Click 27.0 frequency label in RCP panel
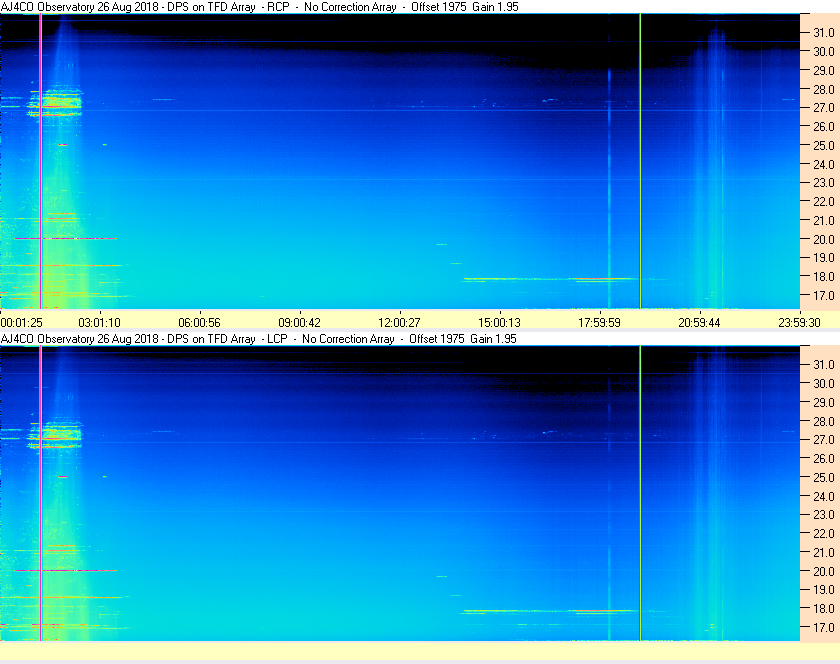Image resolution: width=840 pixels, height=664 pixels. (824, 108)
